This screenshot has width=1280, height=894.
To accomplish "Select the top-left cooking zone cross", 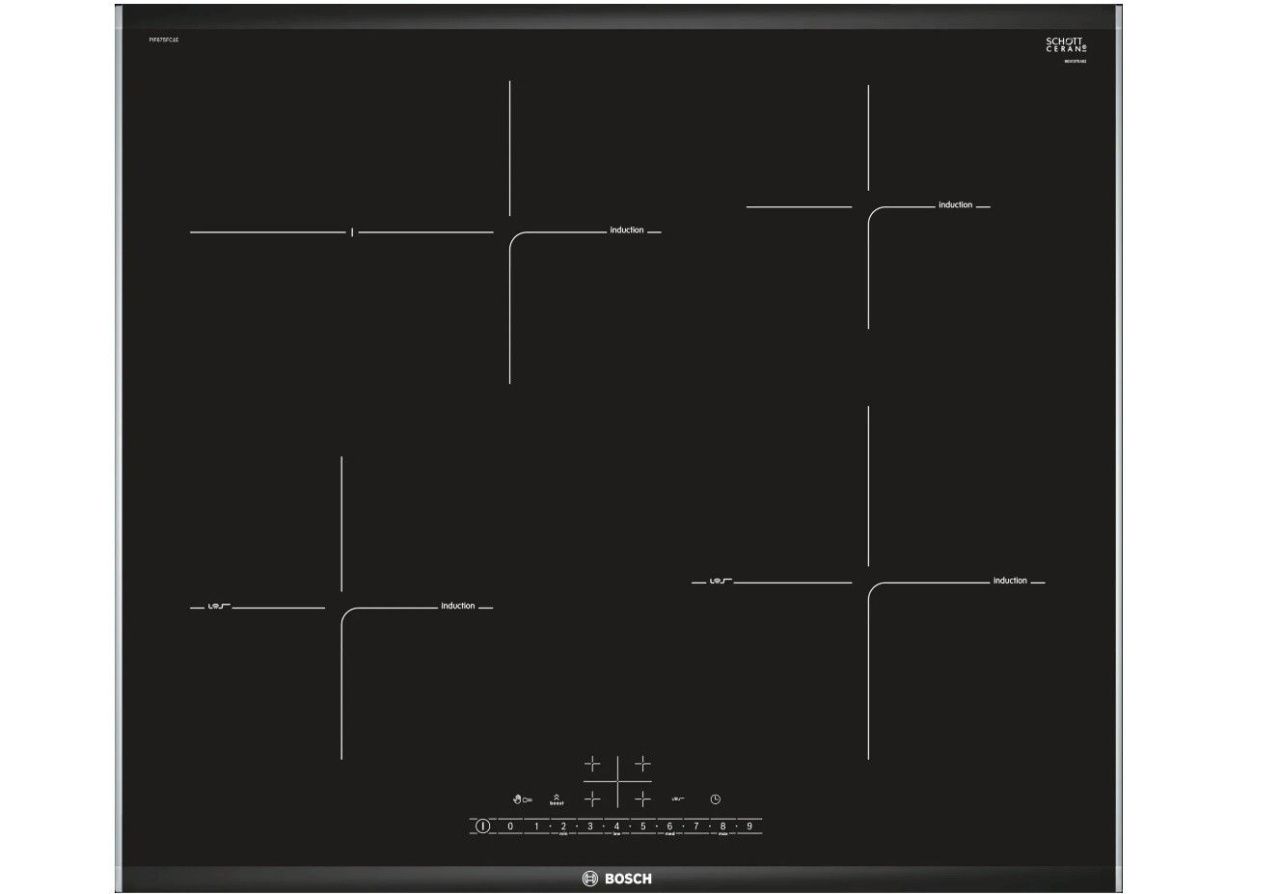I will 592,765.
